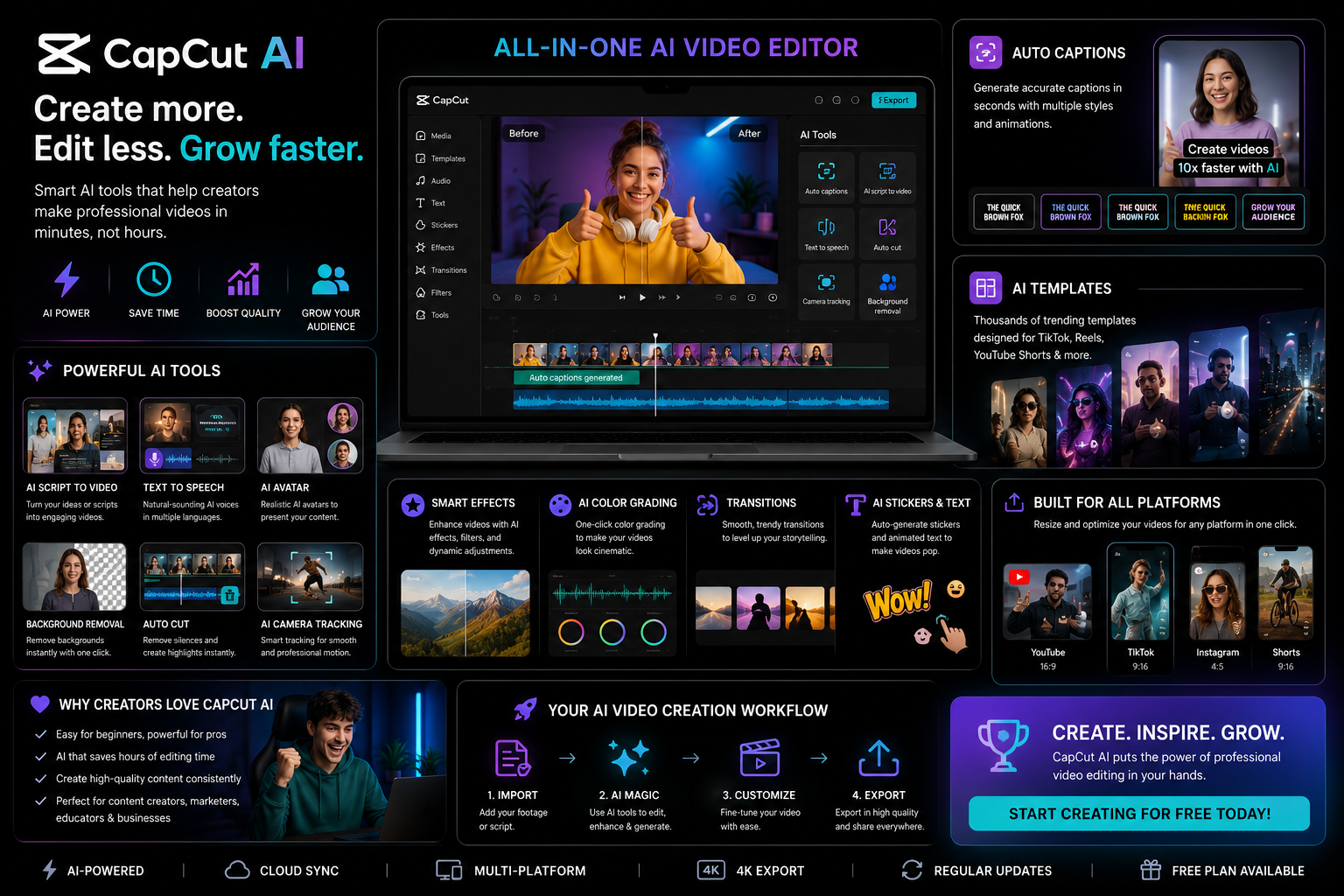1344x896 pixels.
Task: Click the Auto captions AI tool
Action: point(826,177)
